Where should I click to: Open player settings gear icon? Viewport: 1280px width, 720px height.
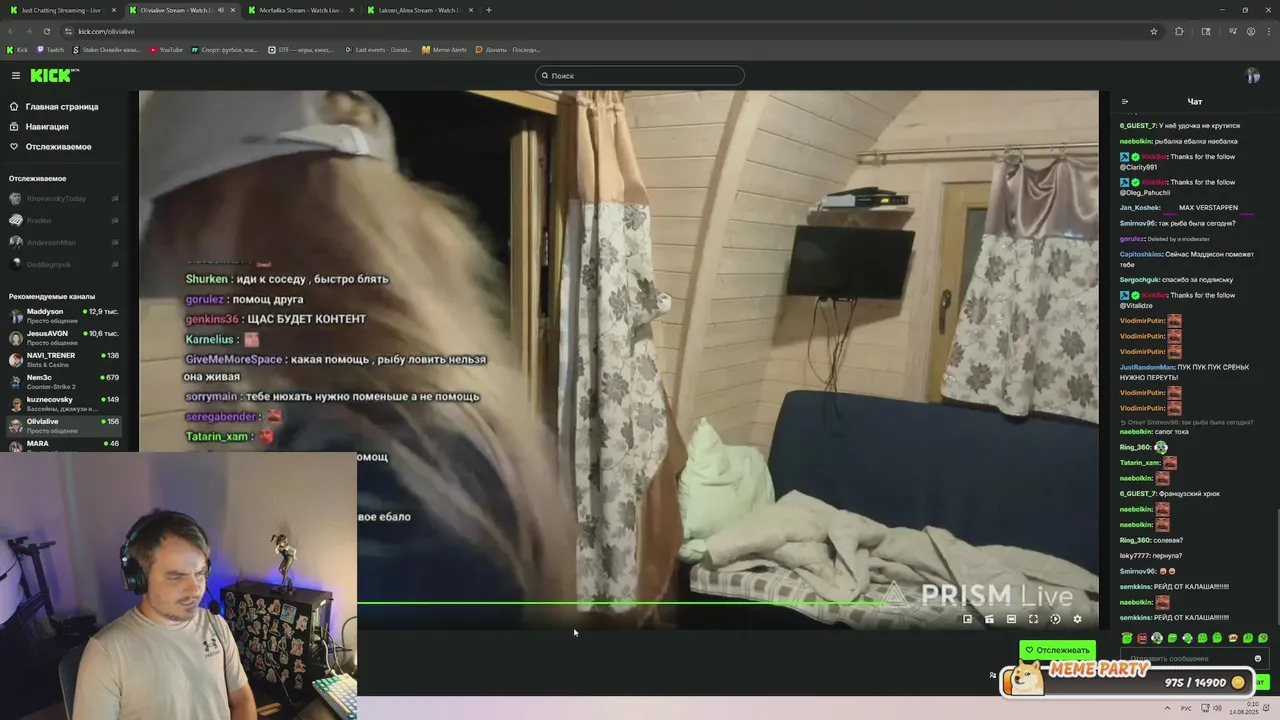(x=1077, y=619)
